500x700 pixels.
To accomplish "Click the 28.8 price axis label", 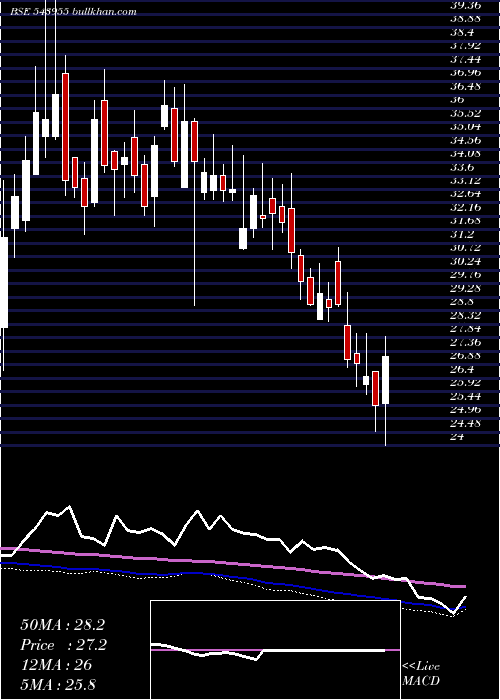I will coord(462,302).
